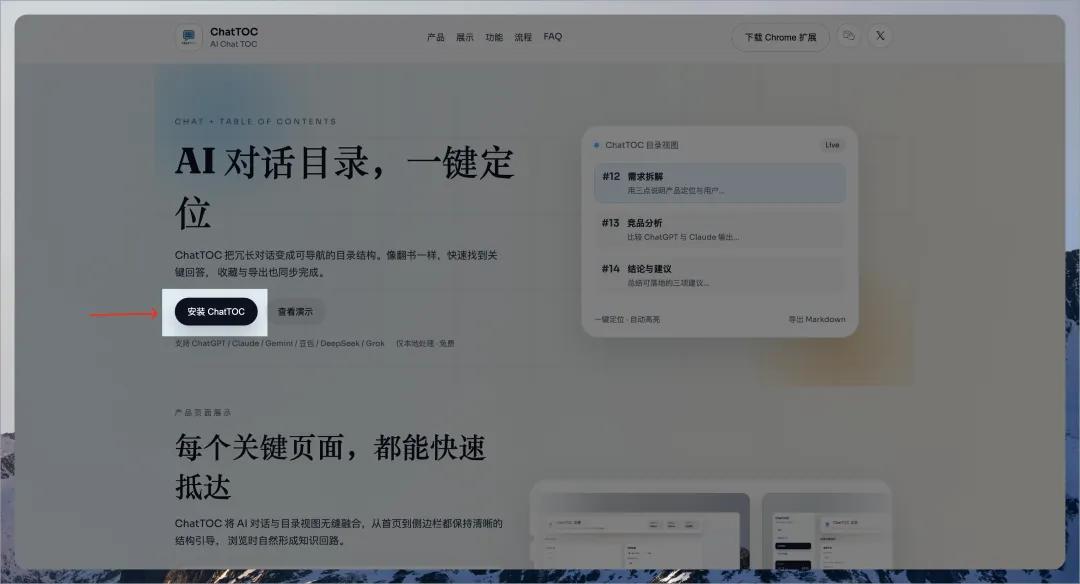Select the #12 需求拆解 entry
The width and height of the screenshot is (1080, 584).
click(720, 183)
